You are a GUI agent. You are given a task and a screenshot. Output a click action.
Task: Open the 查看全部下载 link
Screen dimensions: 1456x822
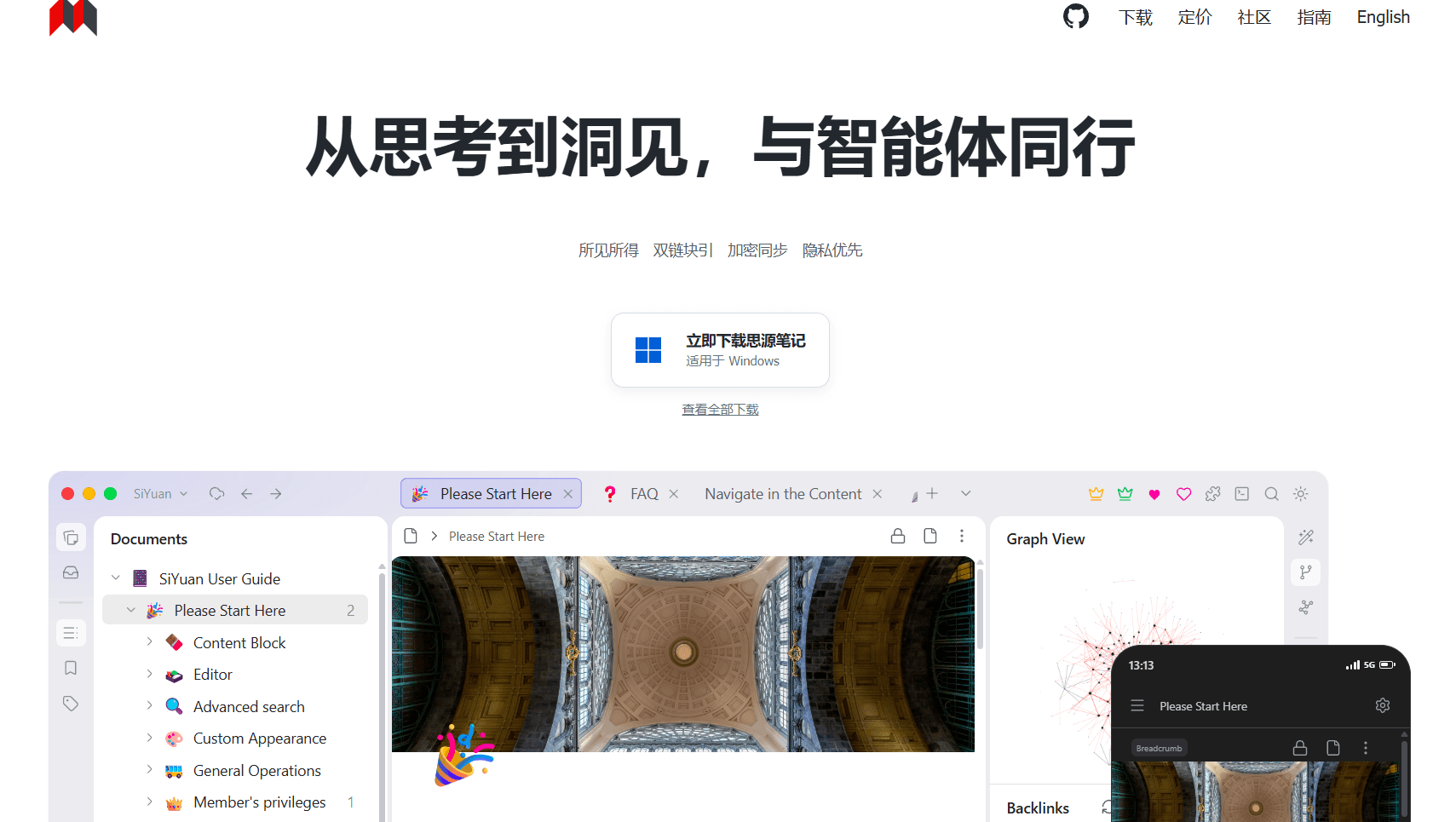click(x=720, y=410)
